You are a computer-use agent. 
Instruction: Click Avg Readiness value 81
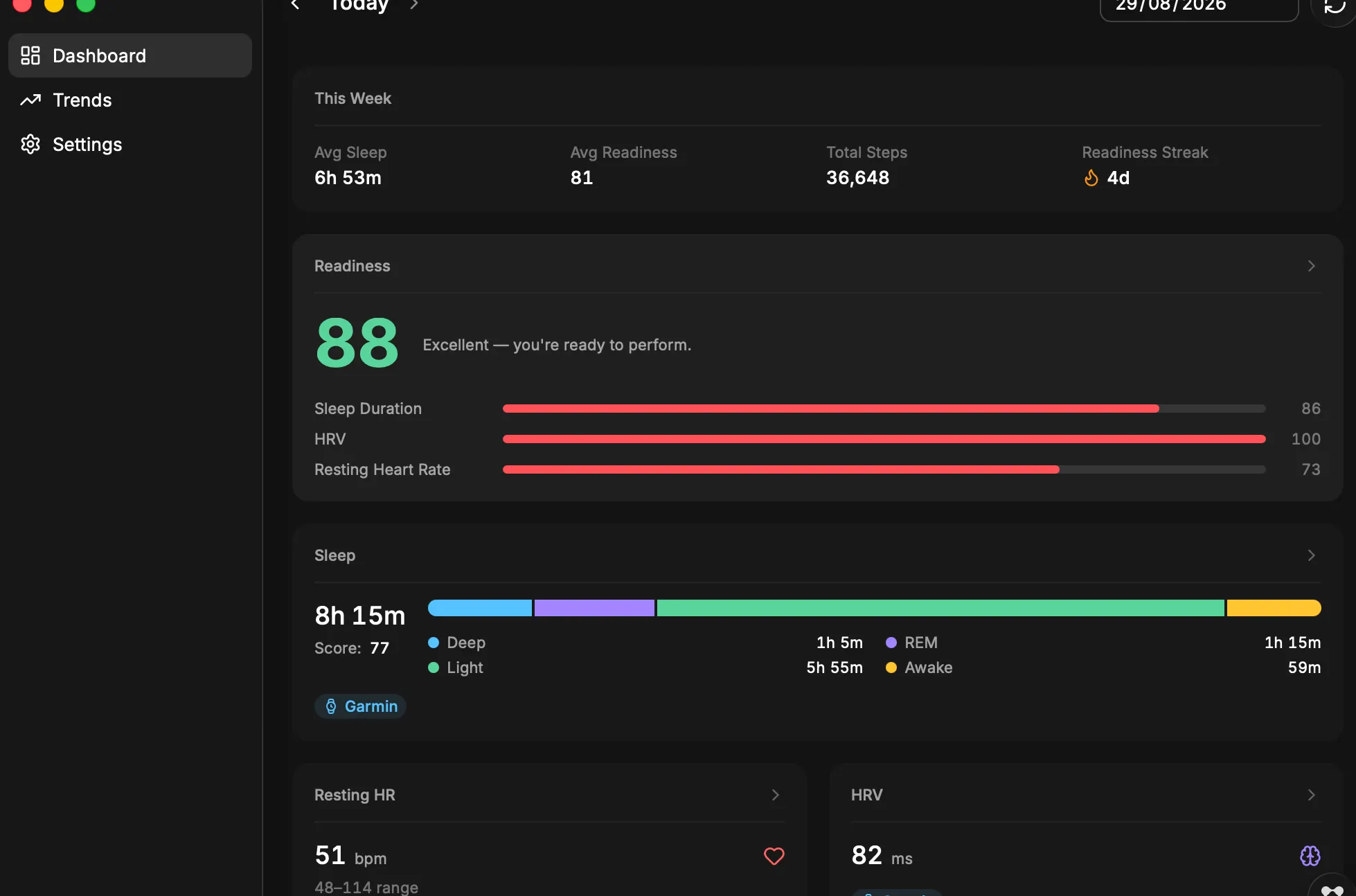point(582,178)
